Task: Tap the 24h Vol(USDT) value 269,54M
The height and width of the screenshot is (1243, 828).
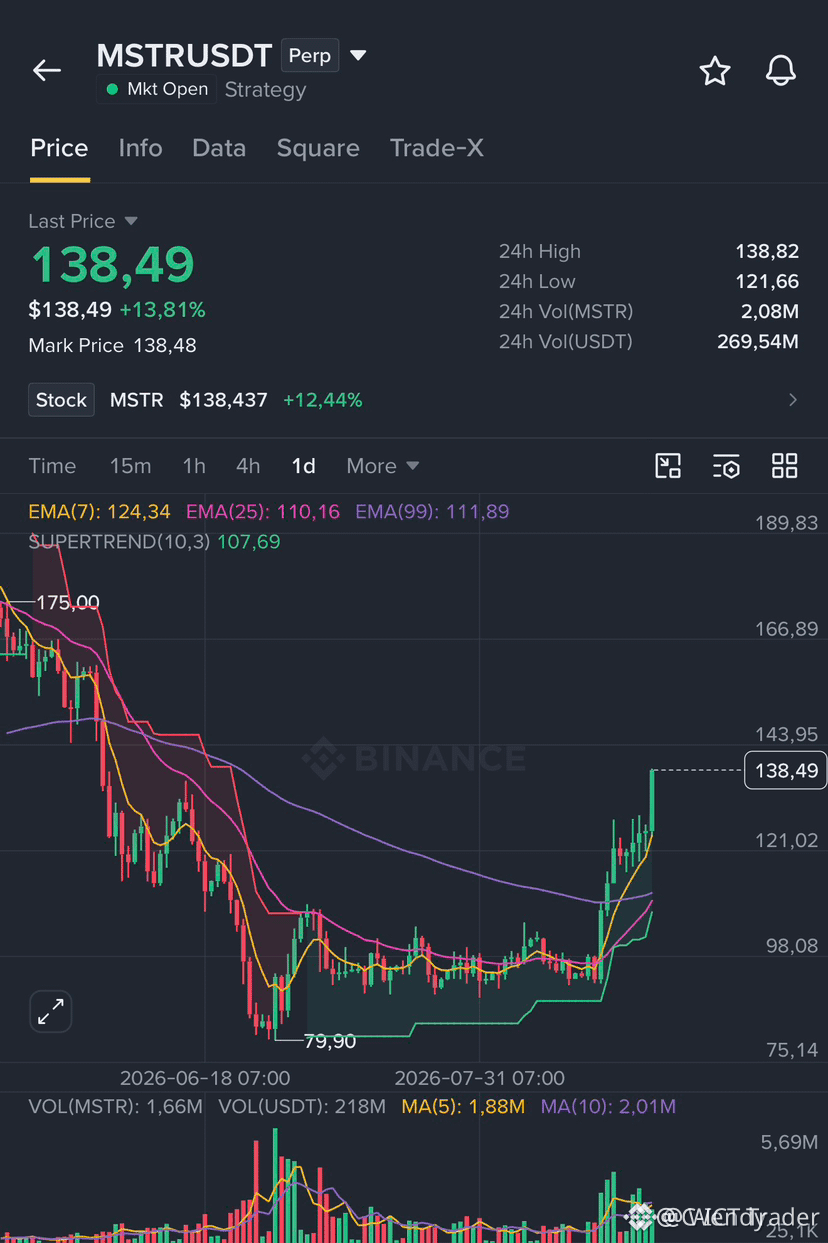Action: coord(758,342)
